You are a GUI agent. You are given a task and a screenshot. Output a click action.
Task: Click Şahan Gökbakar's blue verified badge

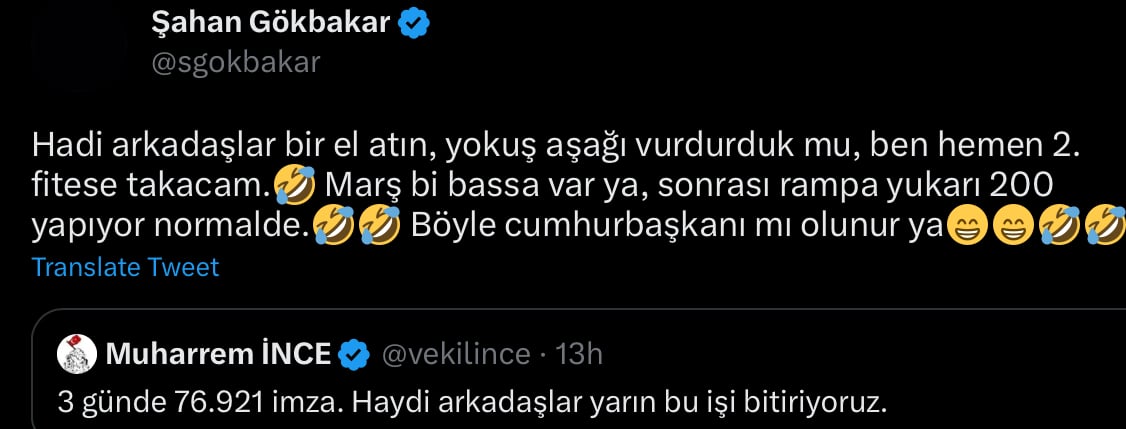414,24
